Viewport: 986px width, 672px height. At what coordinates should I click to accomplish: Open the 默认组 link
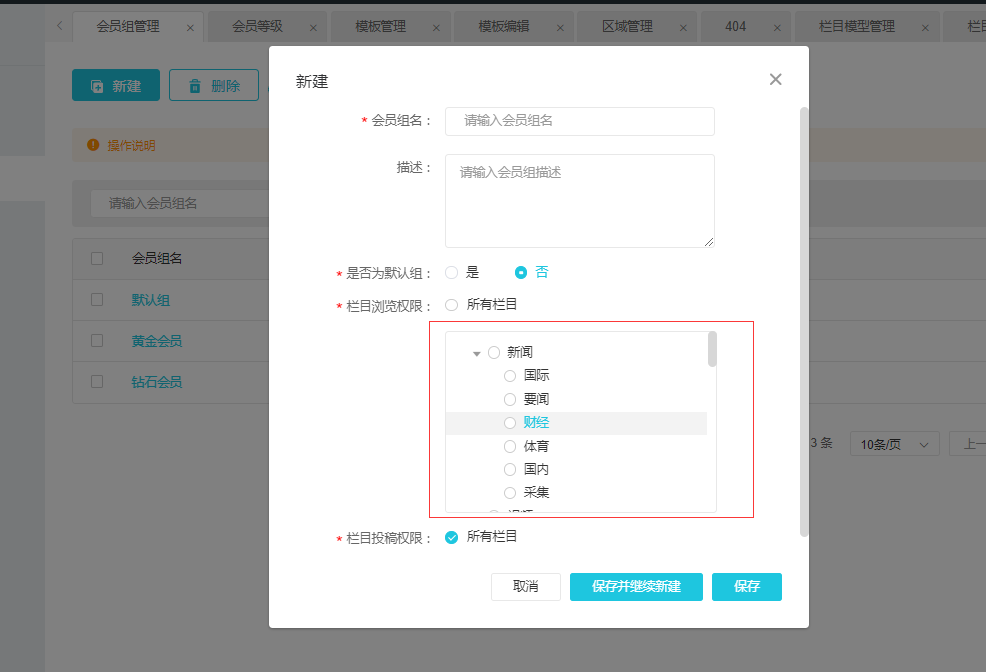[150, 300]
